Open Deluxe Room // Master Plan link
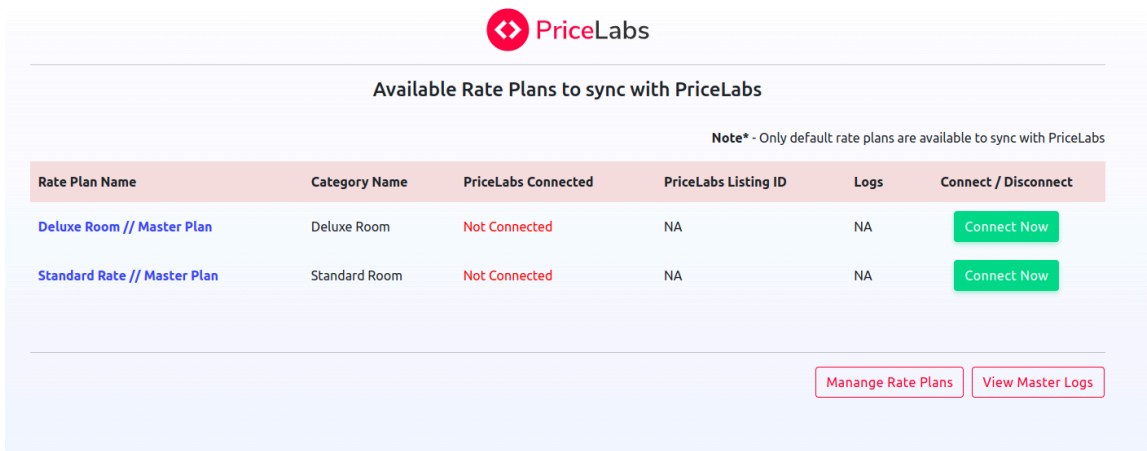Viewport: 1147px width, 451px height. [x=125, y=227]
